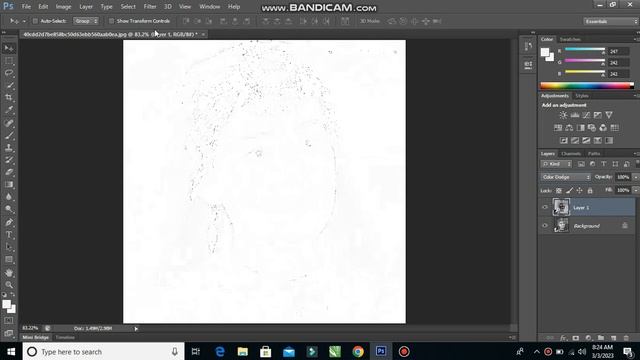The height and width of the screenshot is (360, 640).
Task: Select the Clone Stamp tool
Action: point(9,147)
